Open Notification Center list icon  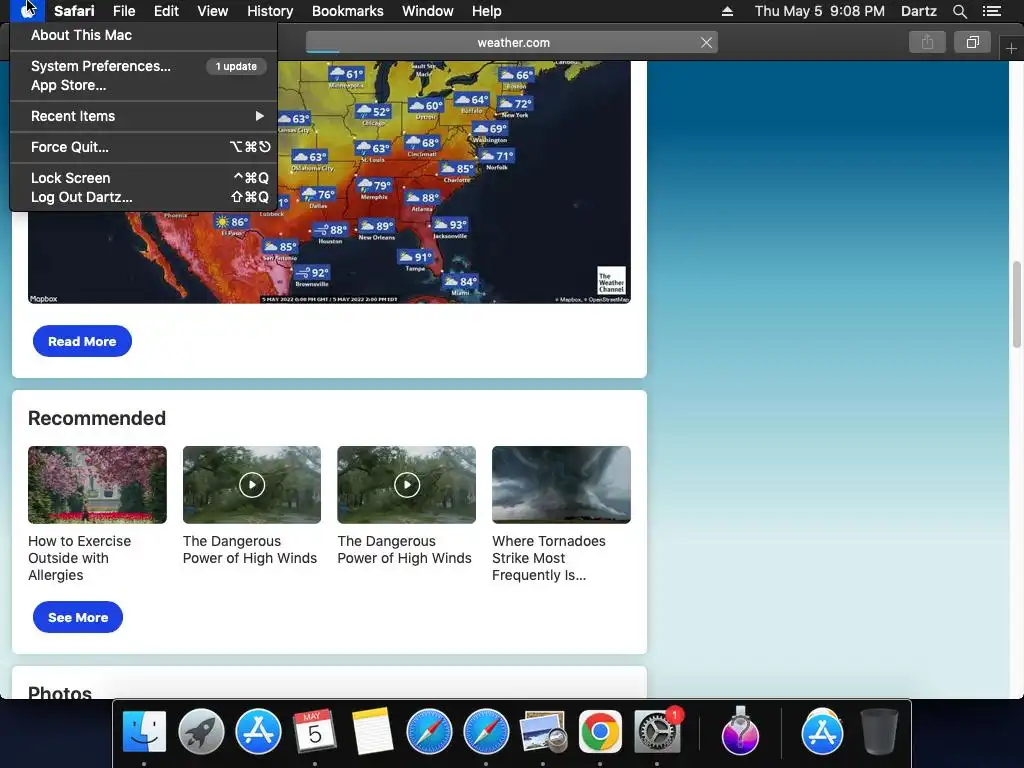click(992, 11)
